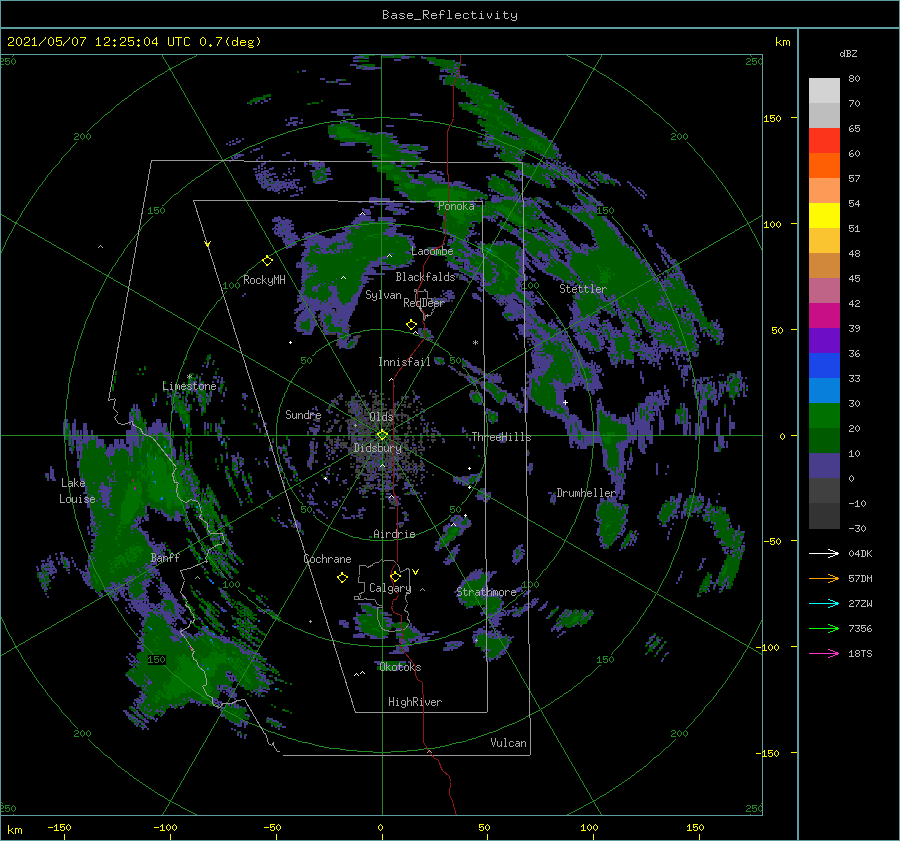
Task: Click the magenta swatch in dBZ legend
Action: point(824,316)
